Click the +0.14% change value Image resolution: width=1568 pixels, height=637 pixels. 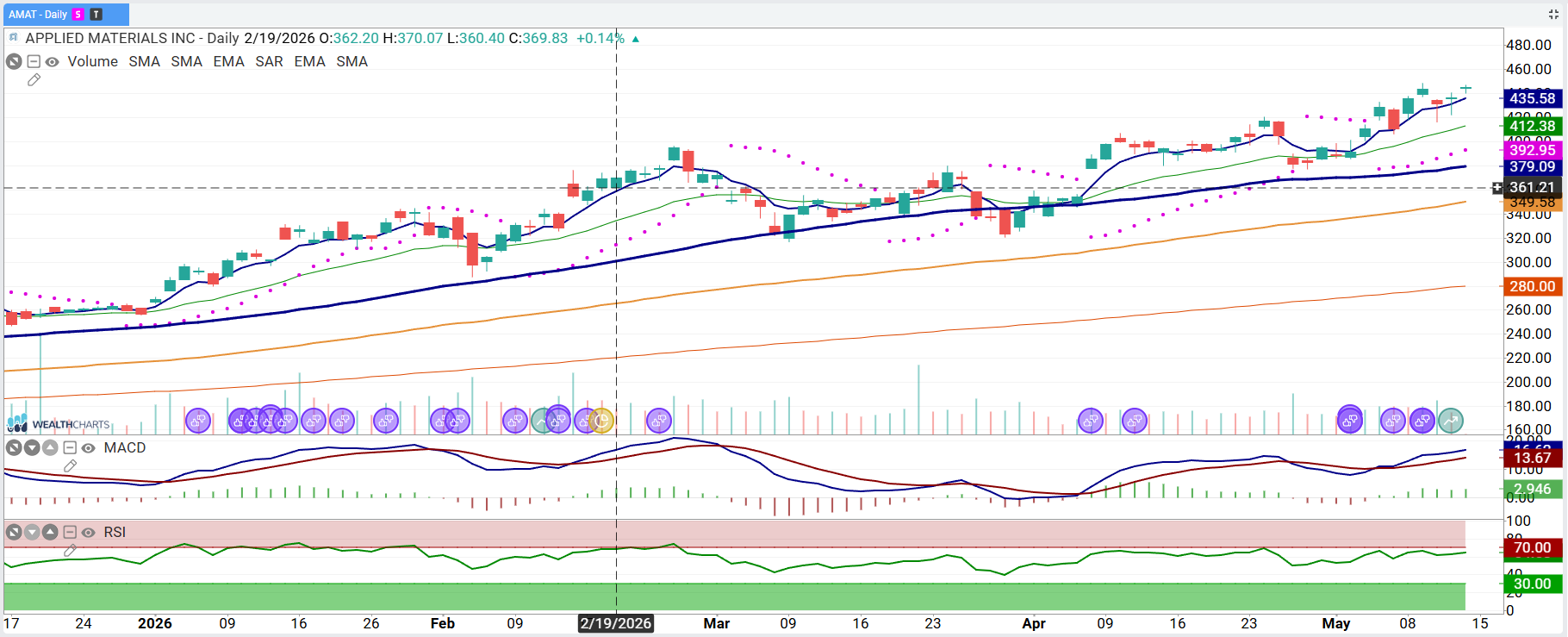[x=600, y=38]
